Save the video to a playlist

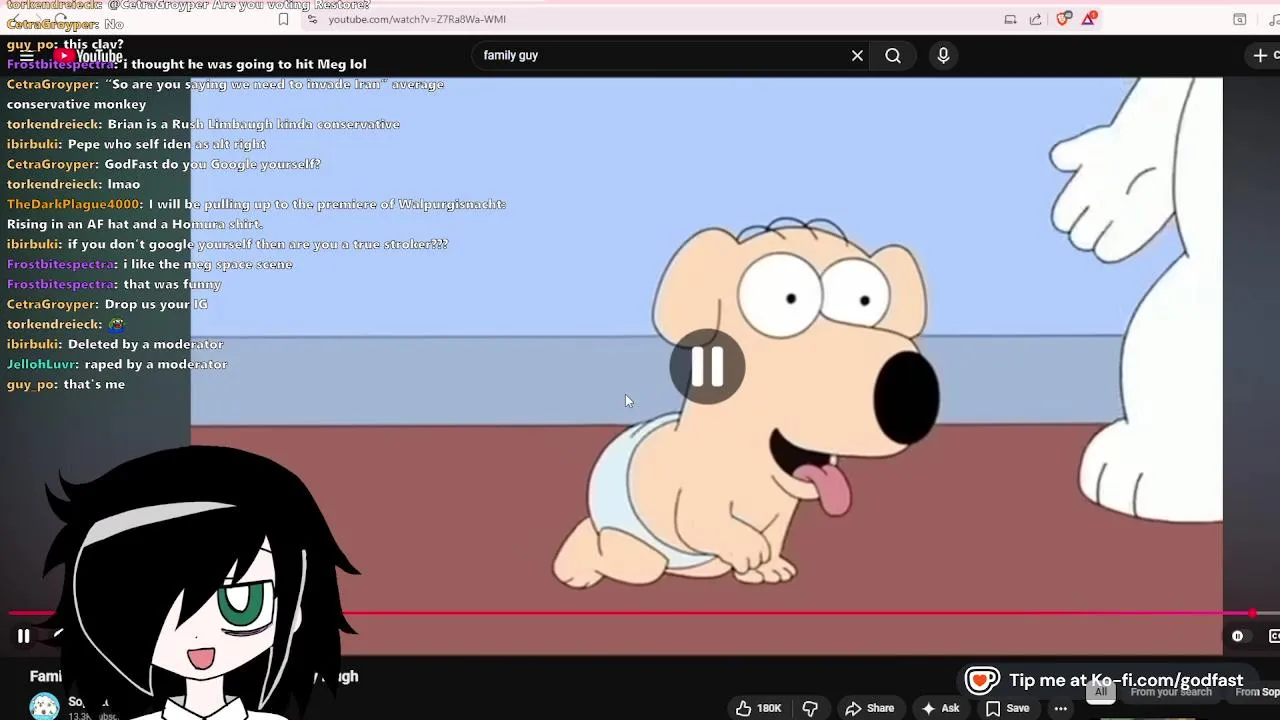[1007, 708]
